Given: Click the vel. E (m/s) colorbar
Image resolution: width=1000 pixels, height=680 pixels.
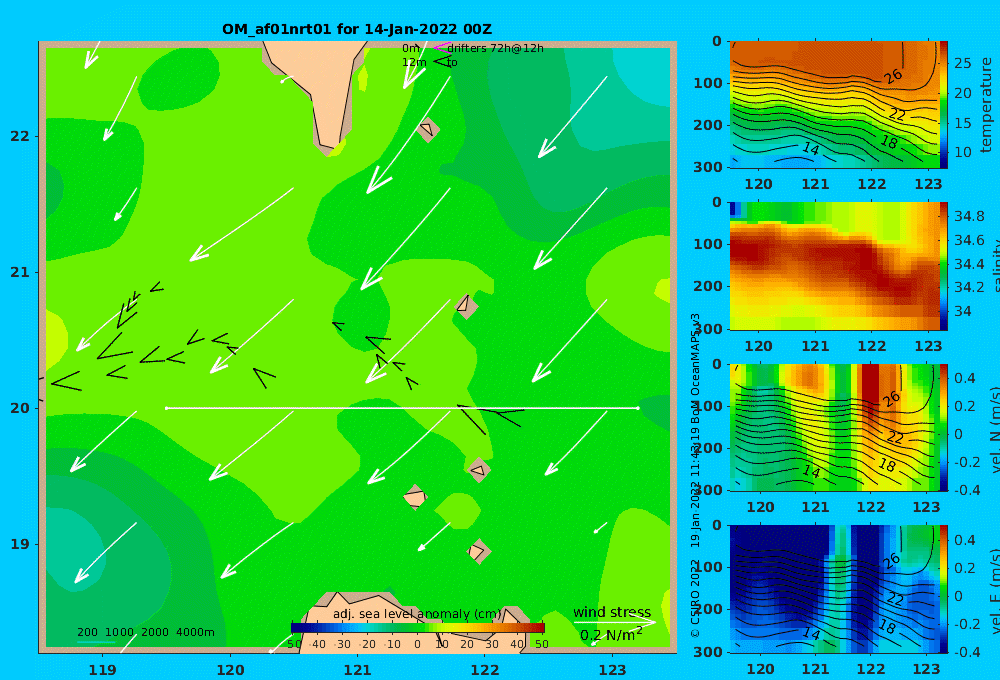Looking at the screenshot, I should (x=943, y=589).
